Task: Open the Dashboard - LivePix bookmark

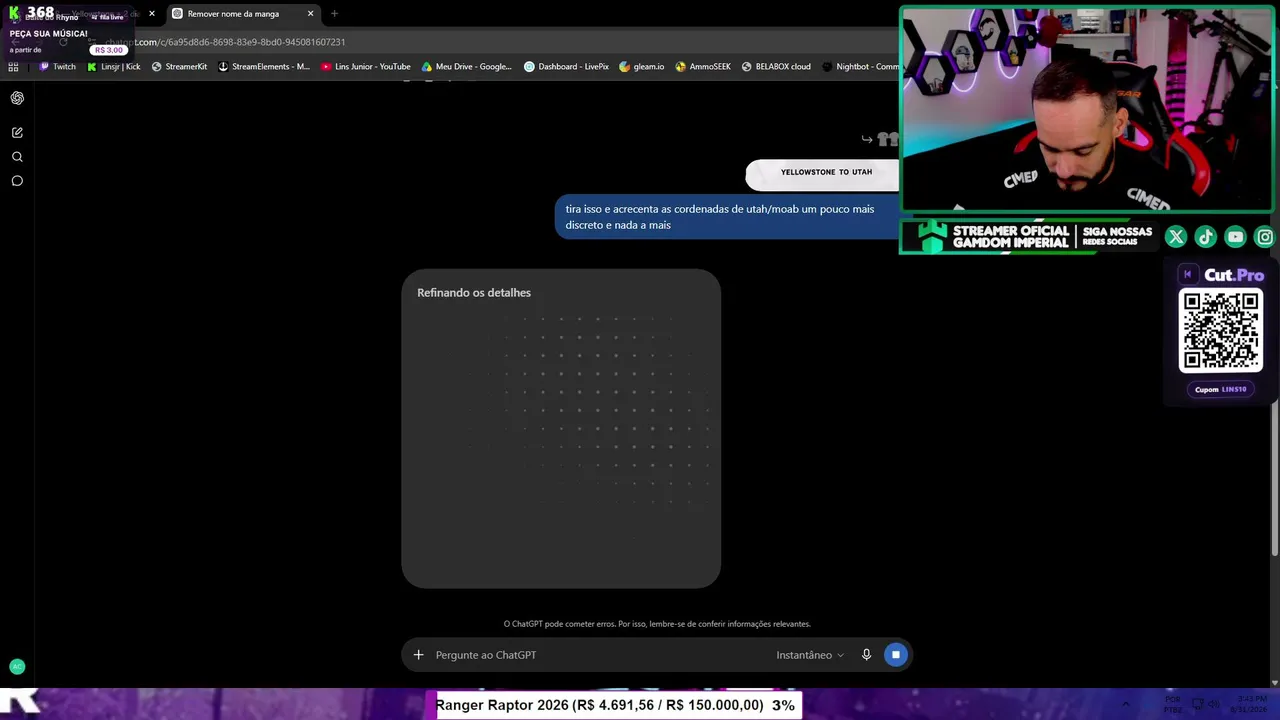Action: [567, 67]
